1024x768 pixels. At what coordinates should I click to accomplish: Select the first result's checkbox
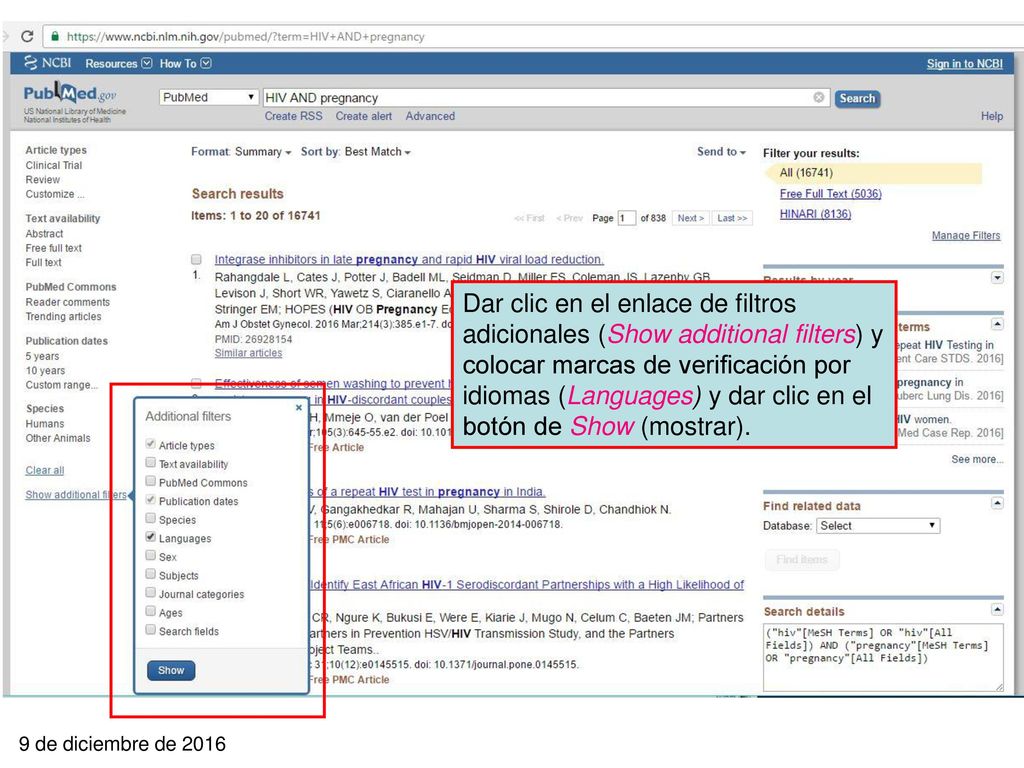click(196, 259)
